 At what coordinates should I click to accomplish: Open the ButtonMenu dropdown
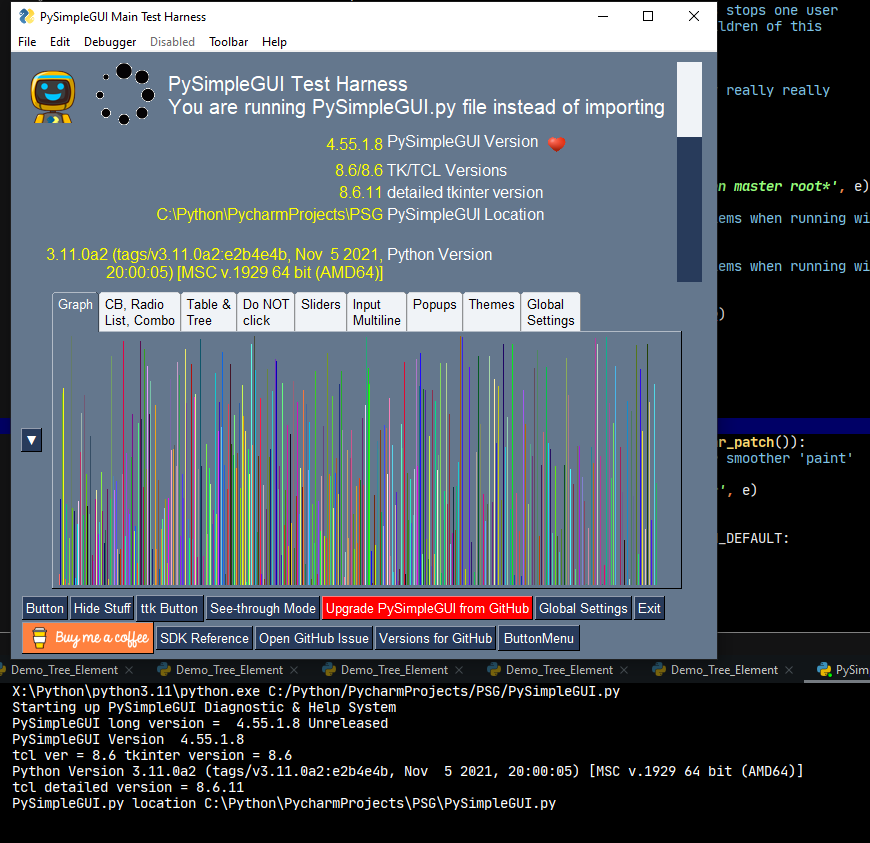tap(538, 638)
